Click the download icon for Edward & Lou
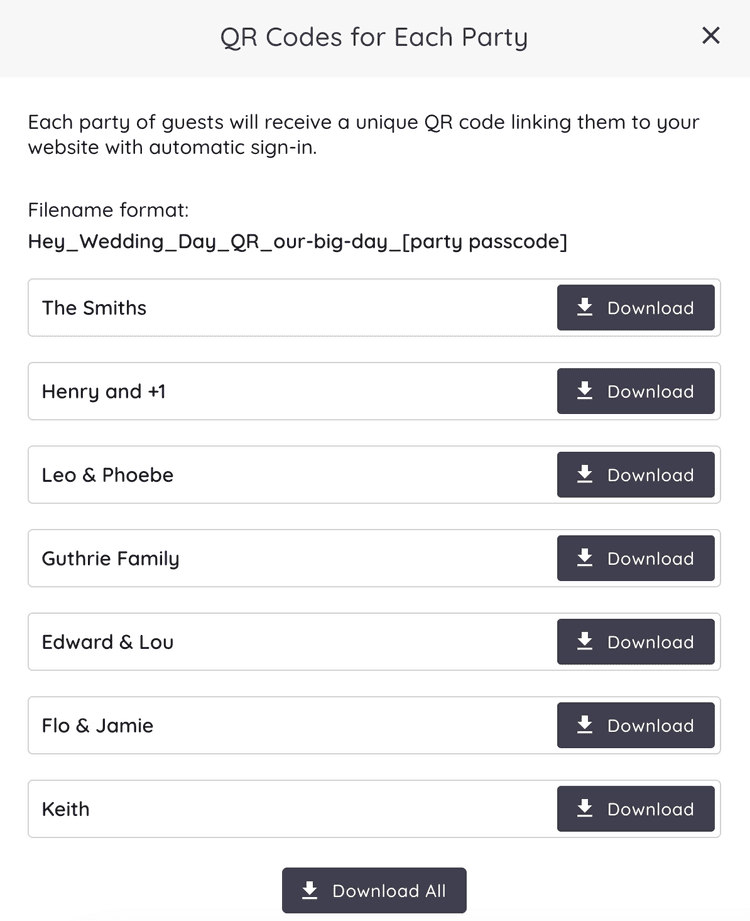Screen dimensions: 750x921 coord(585,642)
